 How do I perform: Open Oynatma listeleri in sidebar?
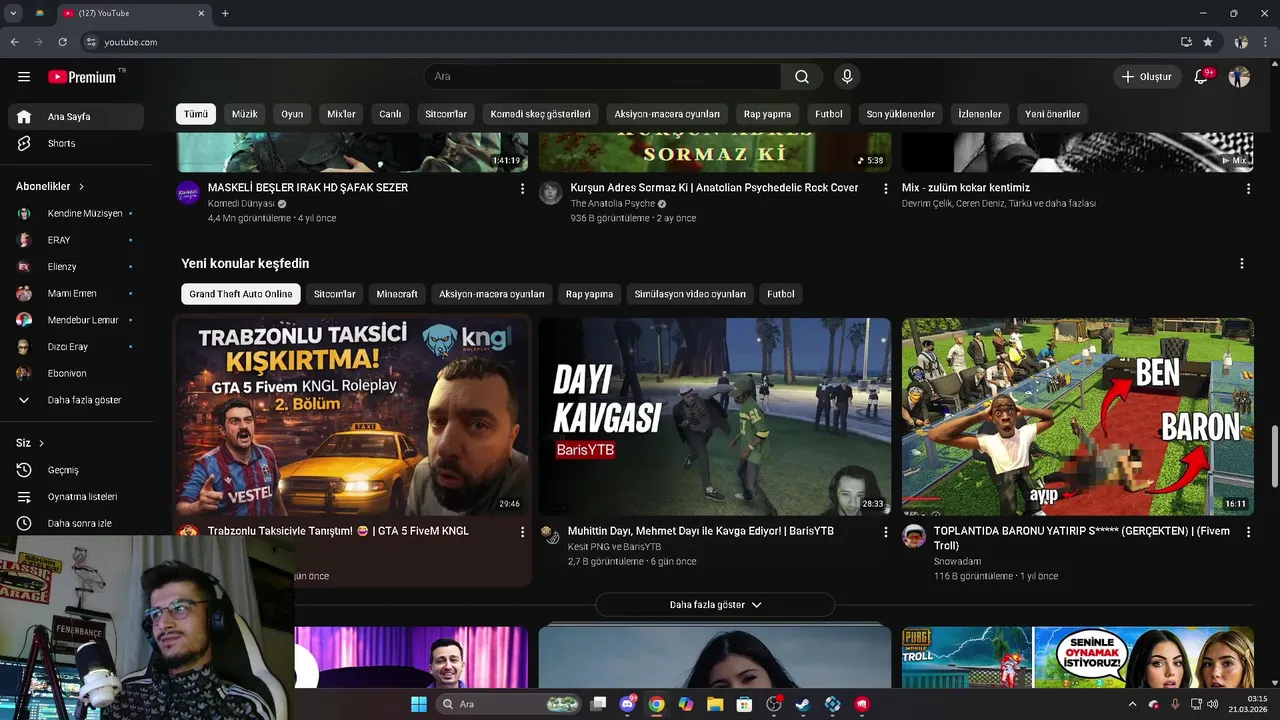(76, 497)
